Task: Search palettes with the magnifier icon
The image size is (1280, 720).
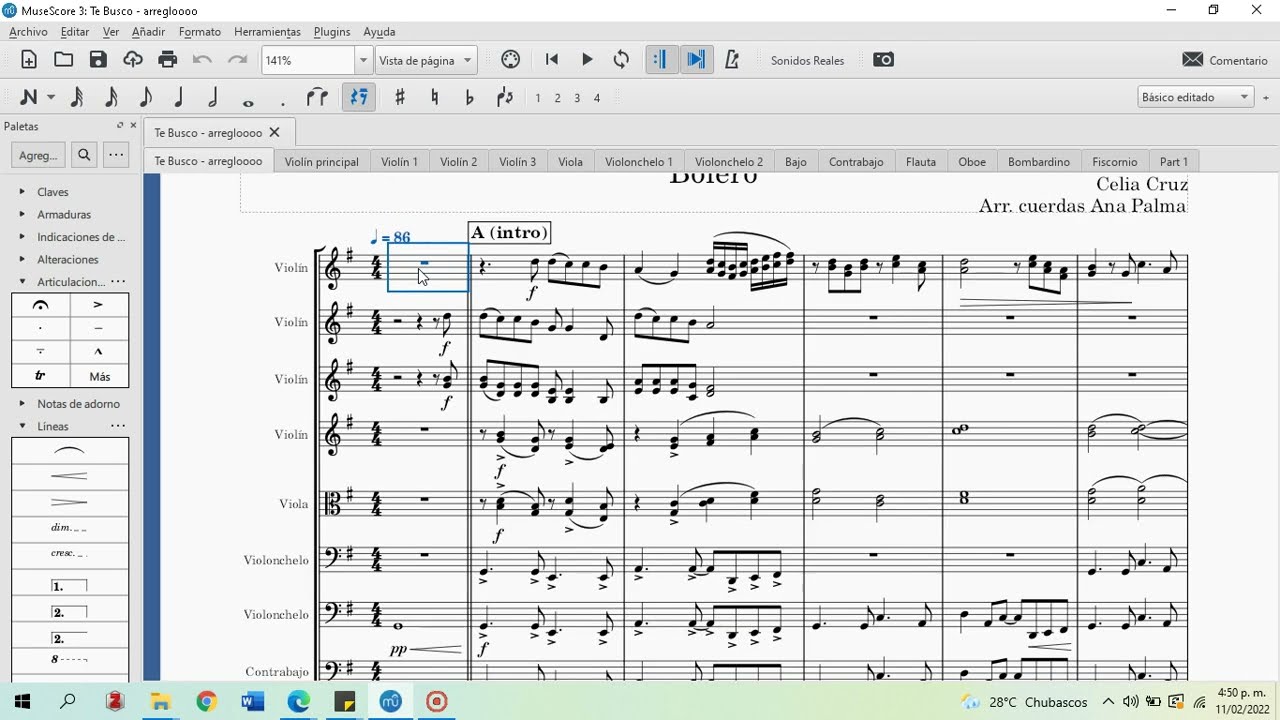Action: click(x=84, y=155)
